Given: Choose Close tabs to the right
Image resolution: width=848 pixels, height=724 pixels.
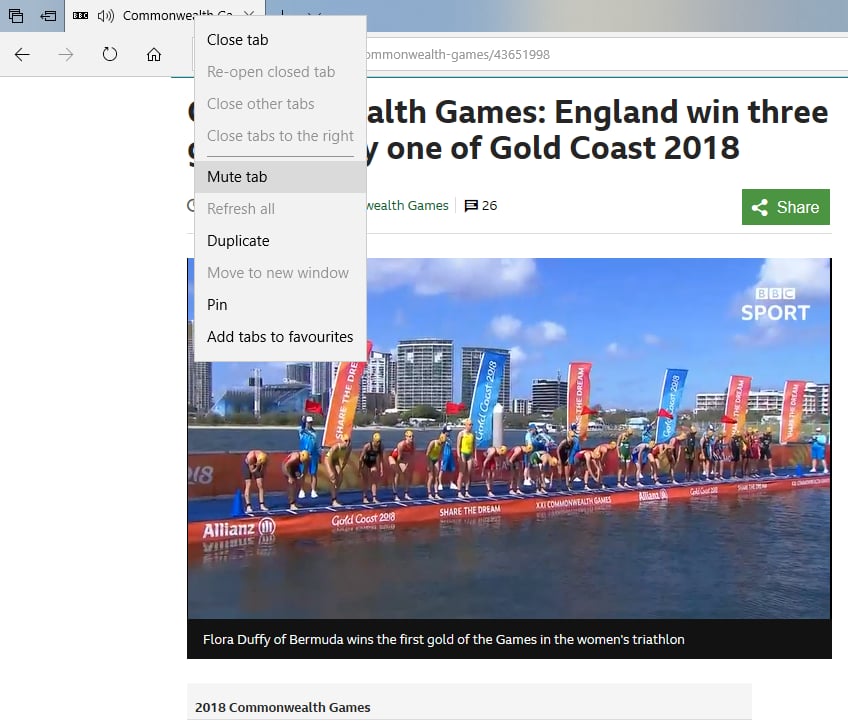Looking at the screenshot, I should click(x=280, y=136).
